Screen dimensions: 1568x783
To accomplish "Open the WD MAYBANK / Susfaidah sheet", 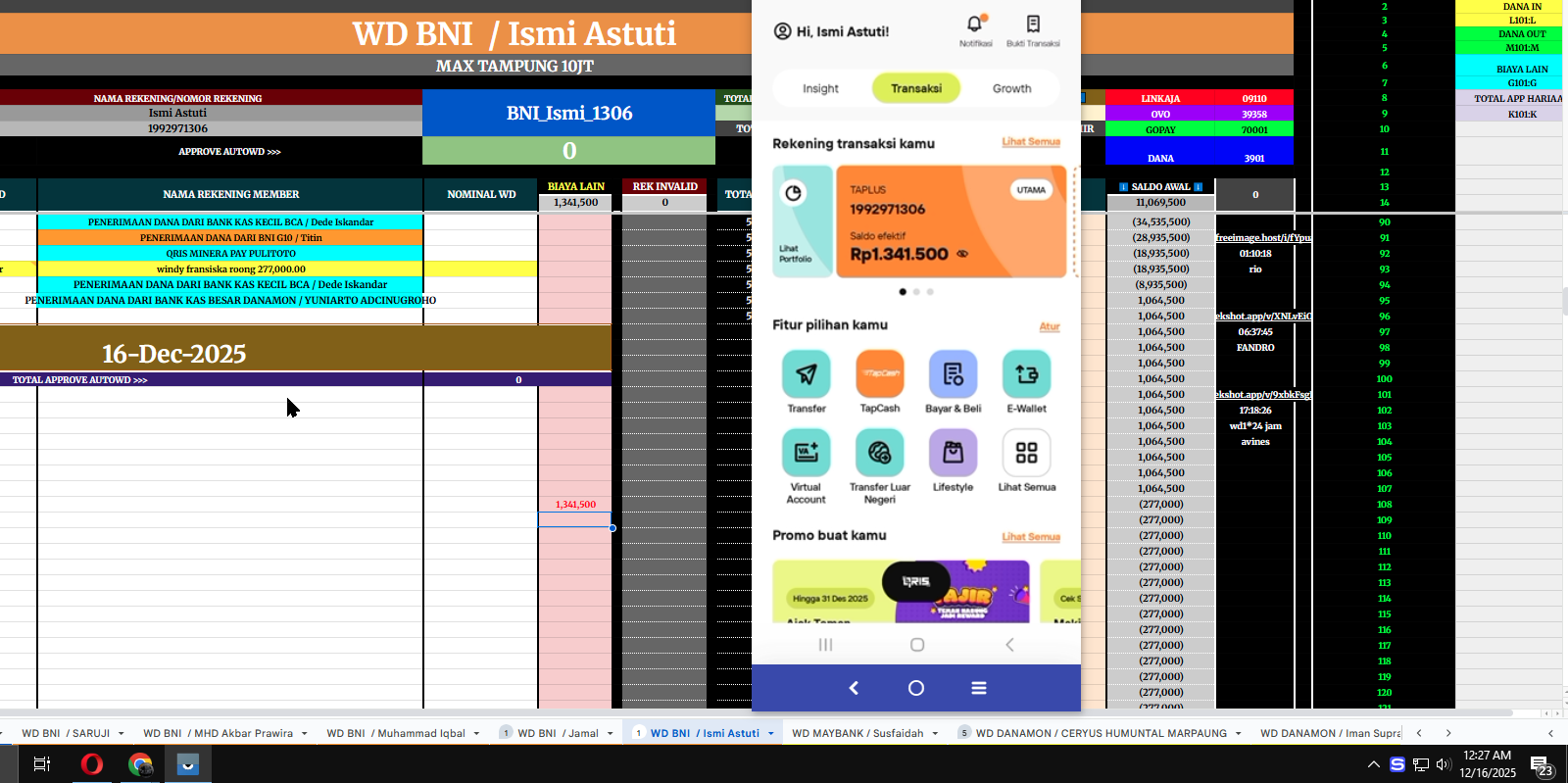I will pos(857,733).
